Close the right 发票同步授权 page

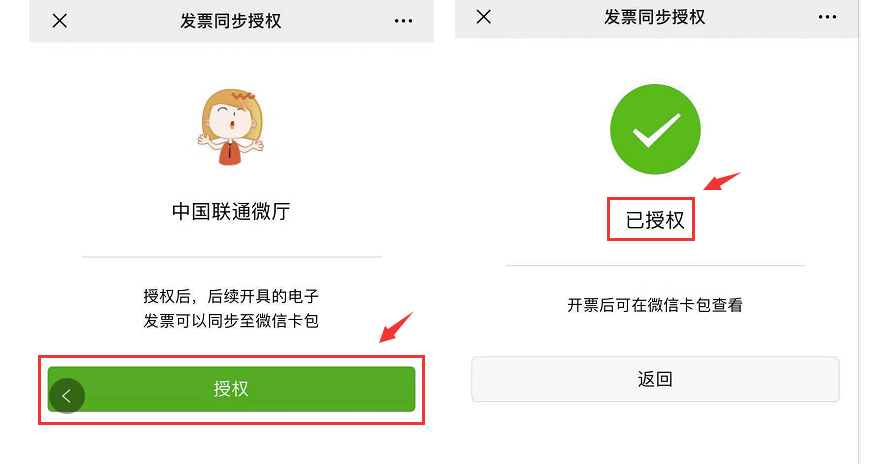484,17
